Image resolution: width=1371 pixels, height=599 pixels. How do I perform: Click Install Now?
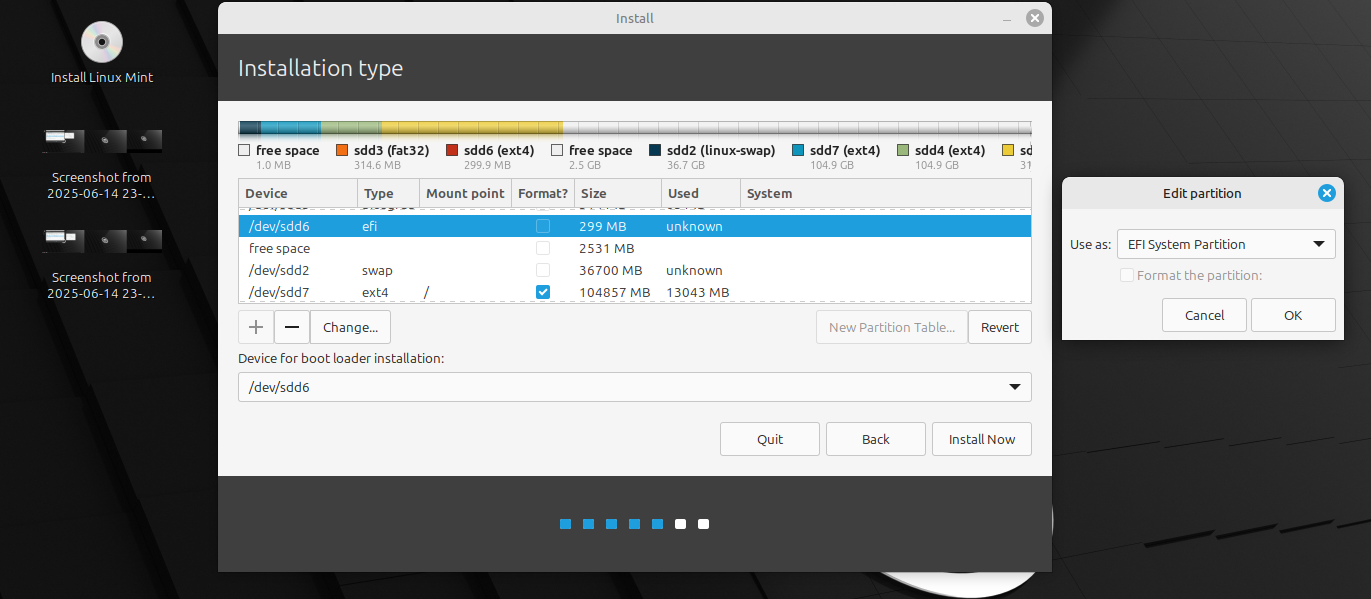tap(982, 439)
